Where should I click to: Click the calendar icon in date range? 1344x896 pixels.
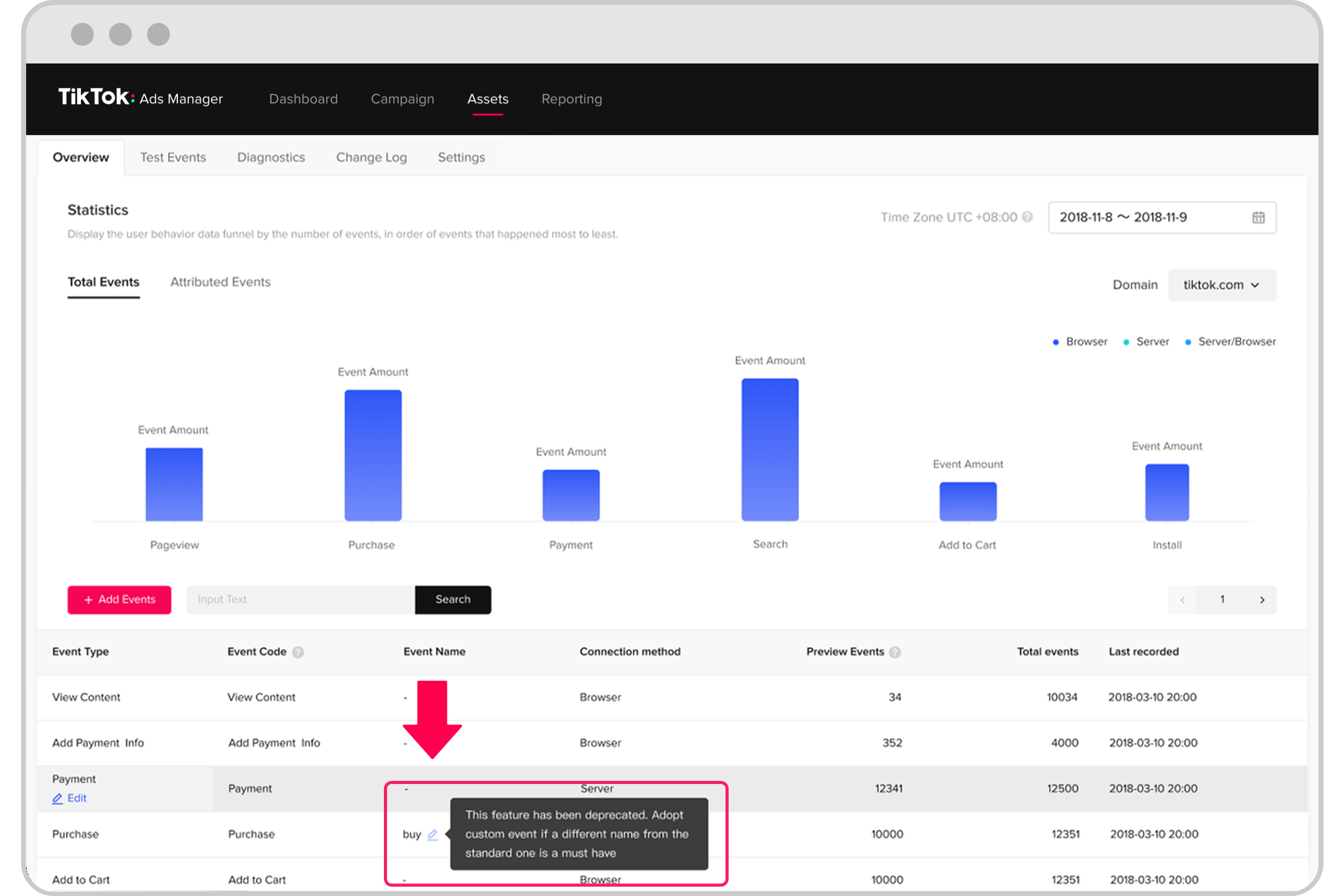[x=1258, y=217]
